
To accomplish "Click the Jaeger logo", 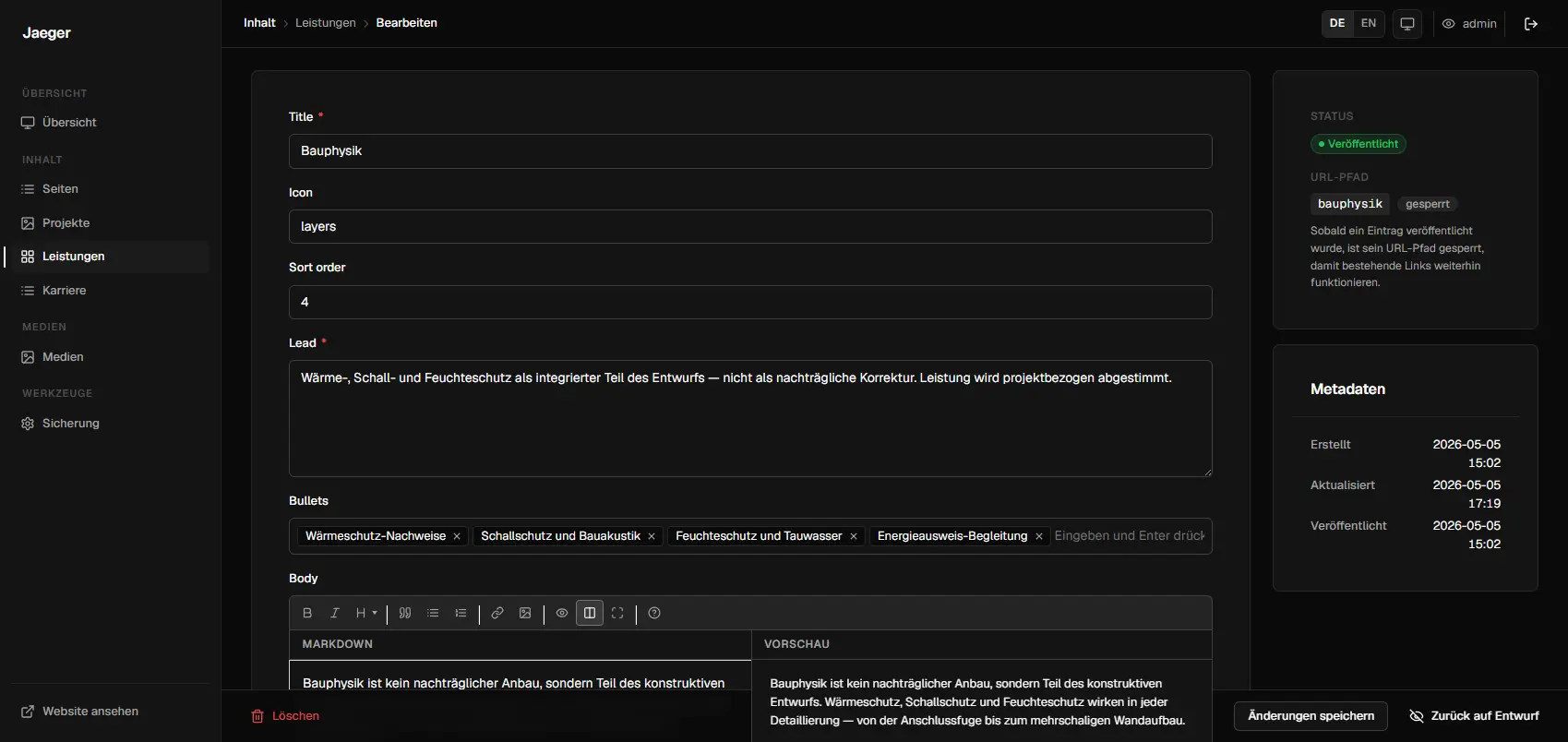I will click(46, 32).
